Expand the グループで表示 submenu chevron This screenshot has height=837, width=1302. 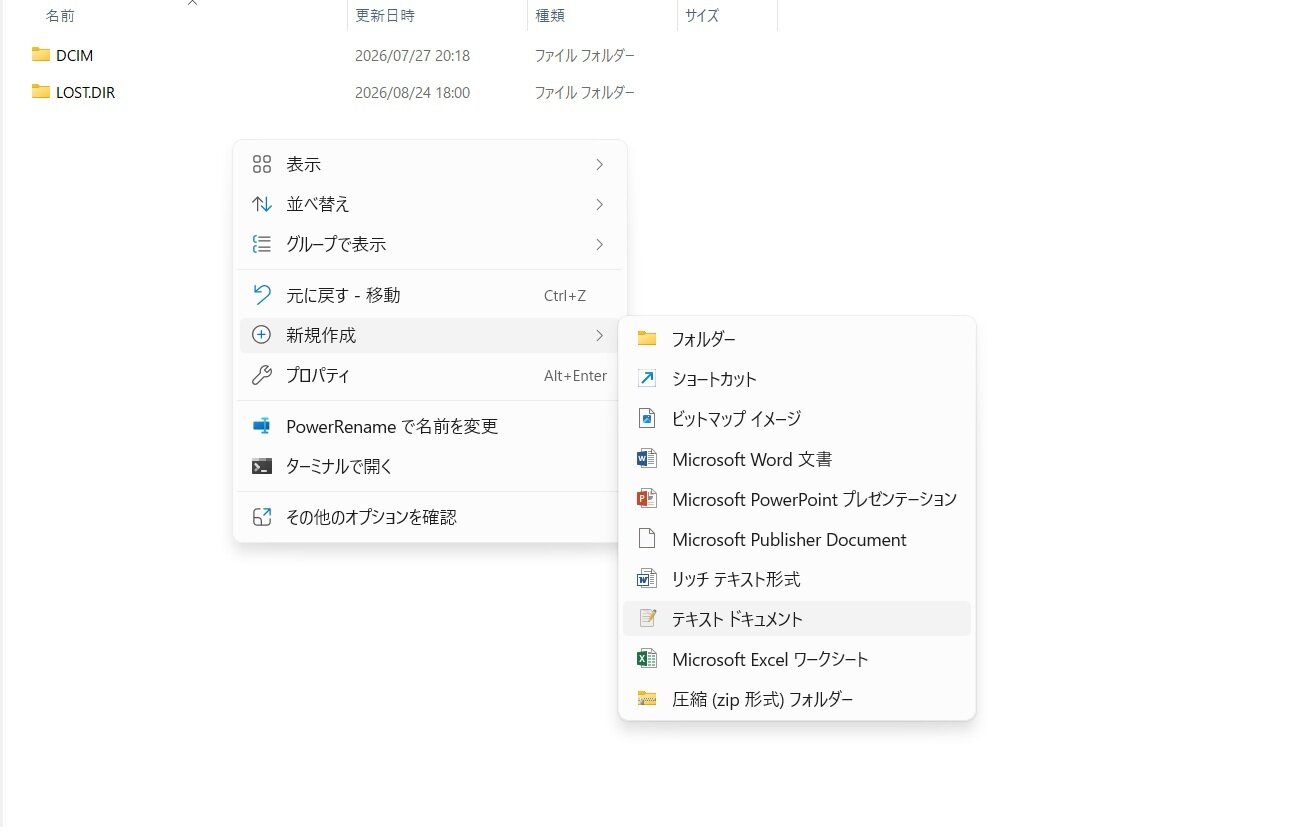(x=599, y=244)
